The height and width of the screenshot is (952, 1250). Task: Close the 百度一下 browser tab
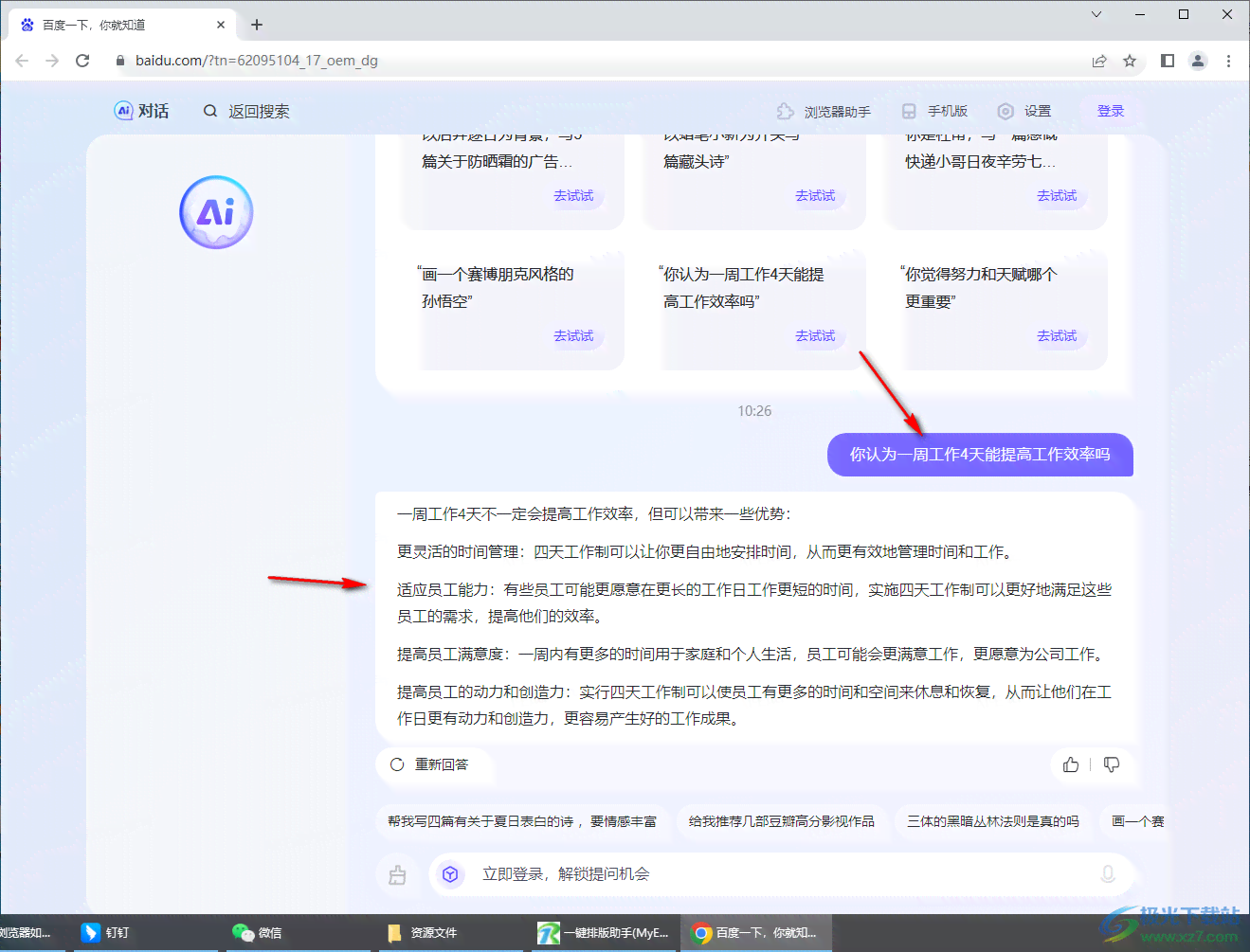pos(221,25)
